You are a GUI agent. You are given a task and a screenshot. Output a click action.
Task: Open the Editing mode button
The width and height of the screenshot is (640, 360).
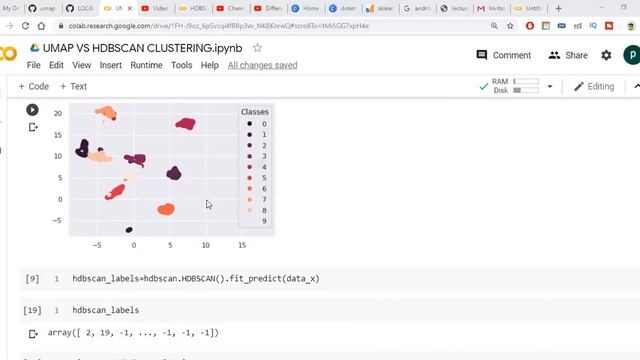pos(594,87)
